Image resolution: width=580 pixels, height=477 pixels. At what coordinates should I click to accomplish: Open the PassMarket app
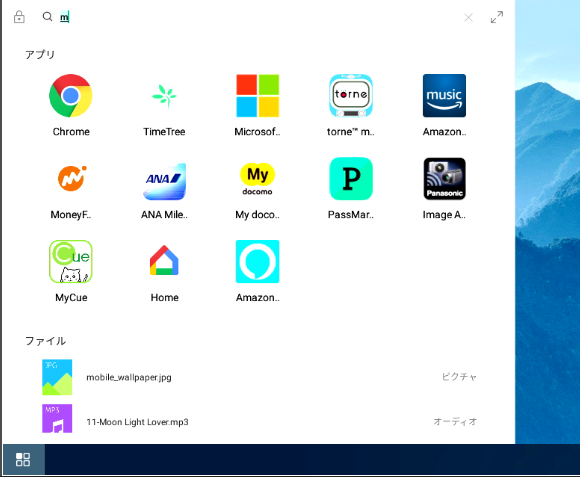tap(351, 179)
